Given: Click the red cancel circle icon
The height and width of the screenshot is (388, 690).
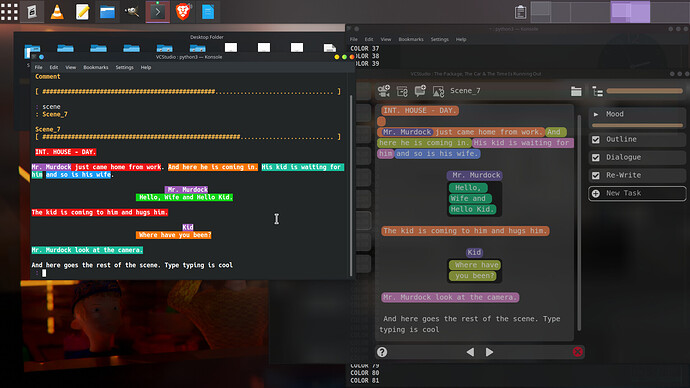Looking at the screenshot, I should pos(578,351).
